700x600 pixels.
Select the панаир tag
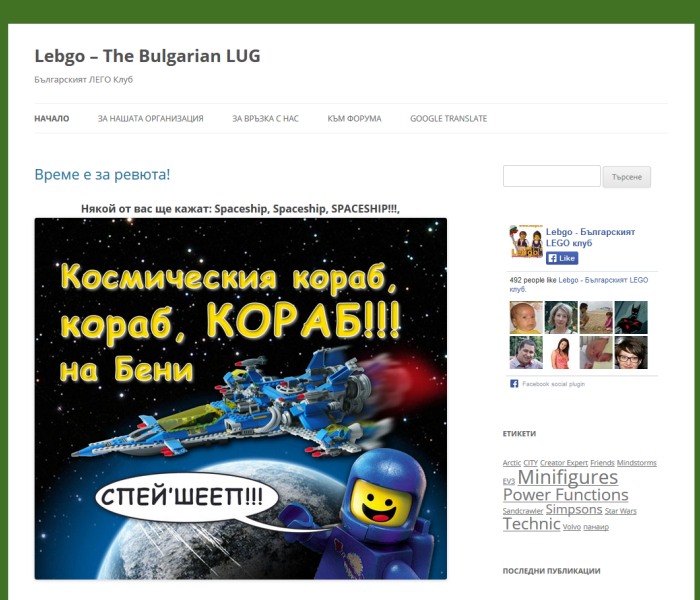(596, 527)
